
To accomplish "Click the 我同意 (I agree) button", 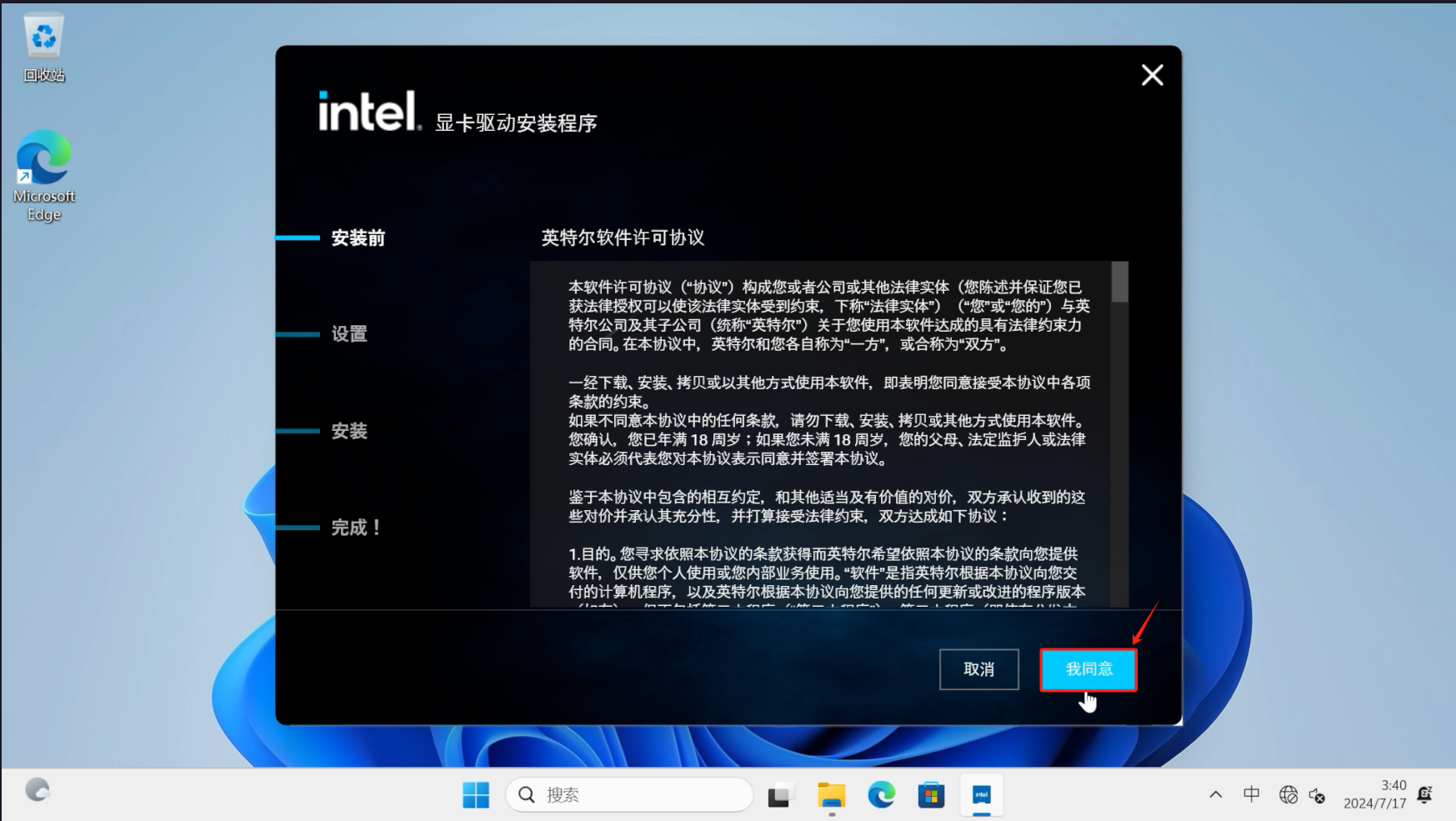I will 1088,669.
